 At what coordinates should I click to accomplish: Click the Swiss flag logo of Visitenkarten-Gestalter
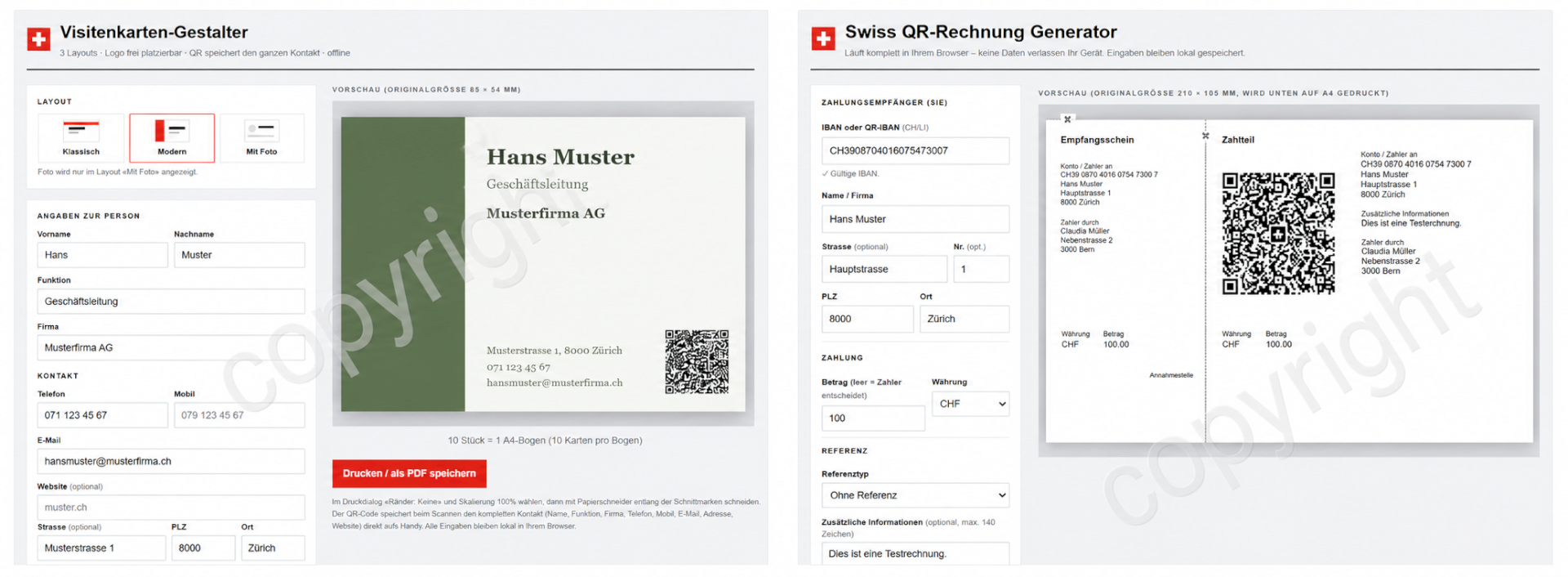pyautogui.click(x=38, y=38)
